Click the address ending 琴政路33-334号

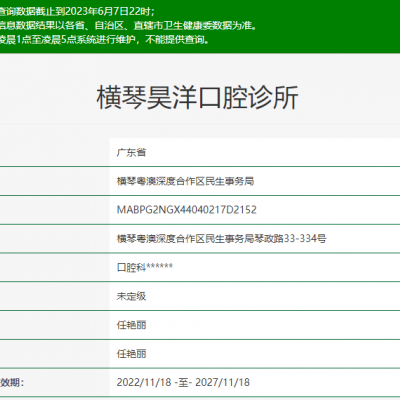pyautogui.click(x=221, y=238)
